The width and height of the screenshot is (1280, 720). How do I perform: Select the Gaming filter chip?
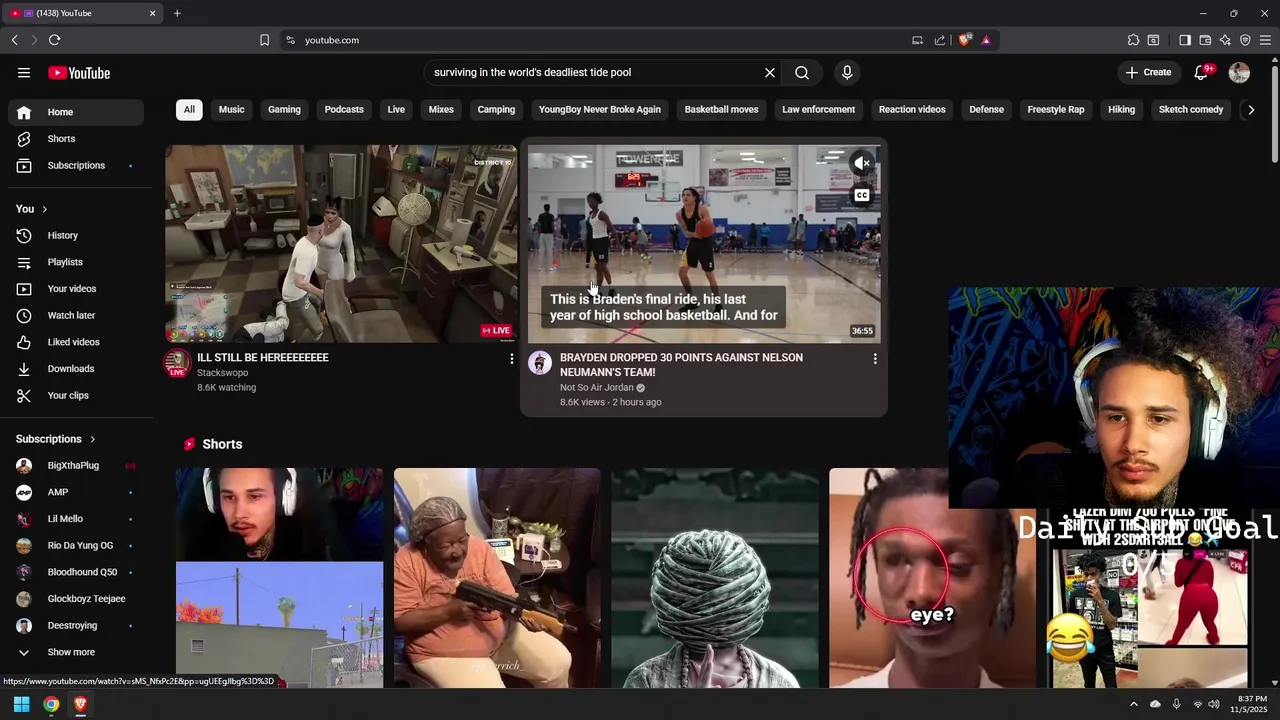[284, 110]
